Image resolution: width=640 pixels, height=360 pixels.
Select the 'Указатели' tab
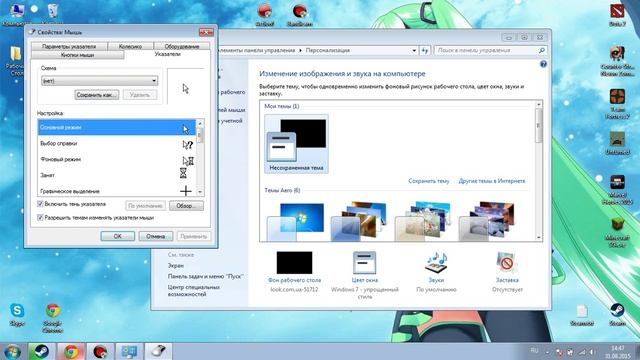[167, 54]
